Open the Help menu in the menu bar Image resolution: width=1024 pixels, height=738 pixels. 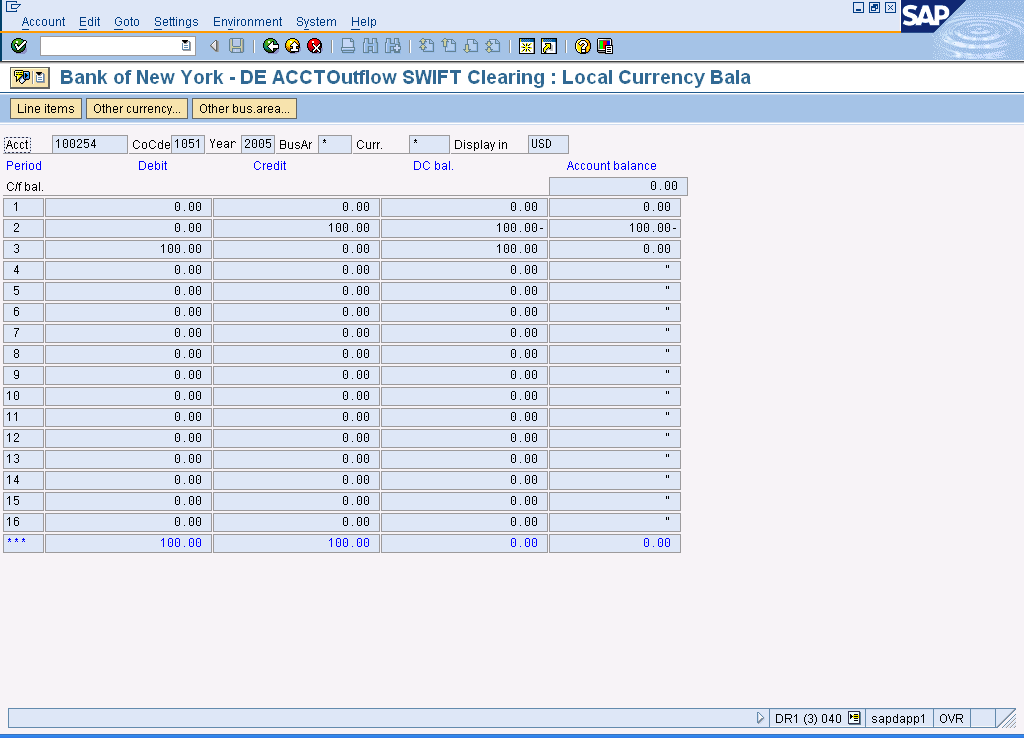364,22
